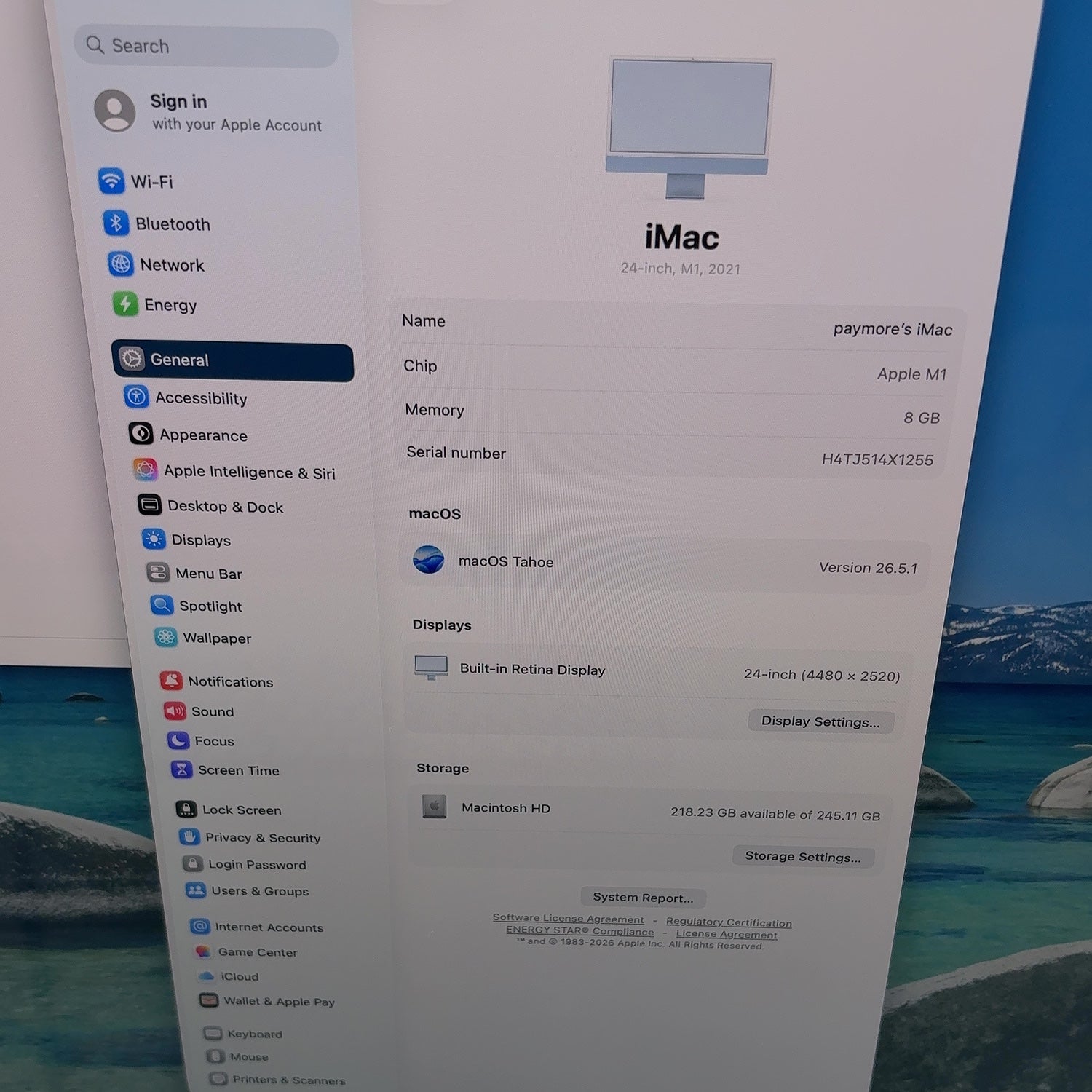Open the System Report... button
This screenshot has width=1092, height=1092.
coord(643,898)
